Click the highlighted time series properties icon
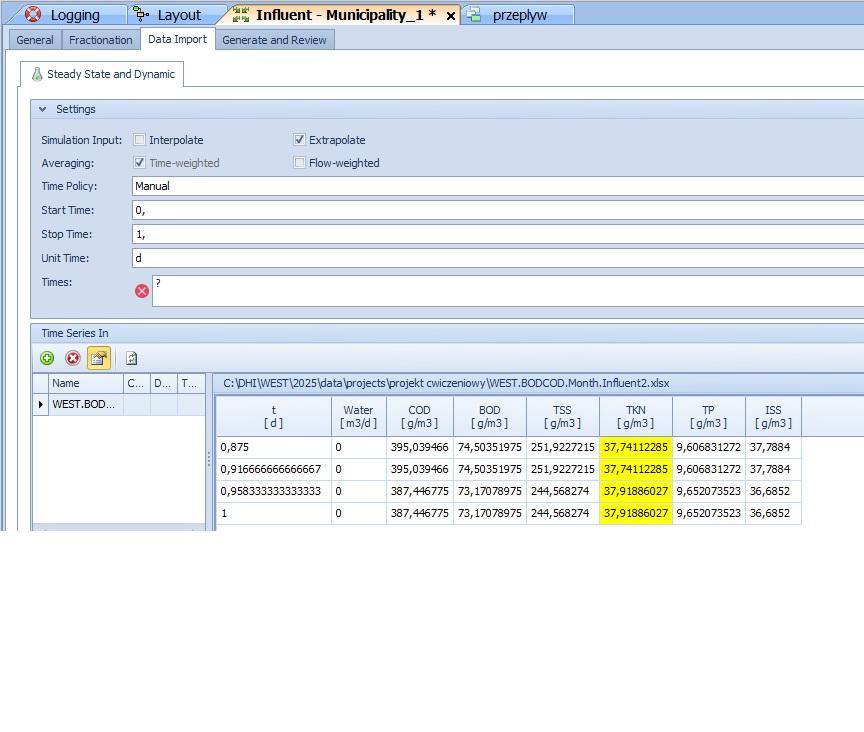 coord(99,358)
